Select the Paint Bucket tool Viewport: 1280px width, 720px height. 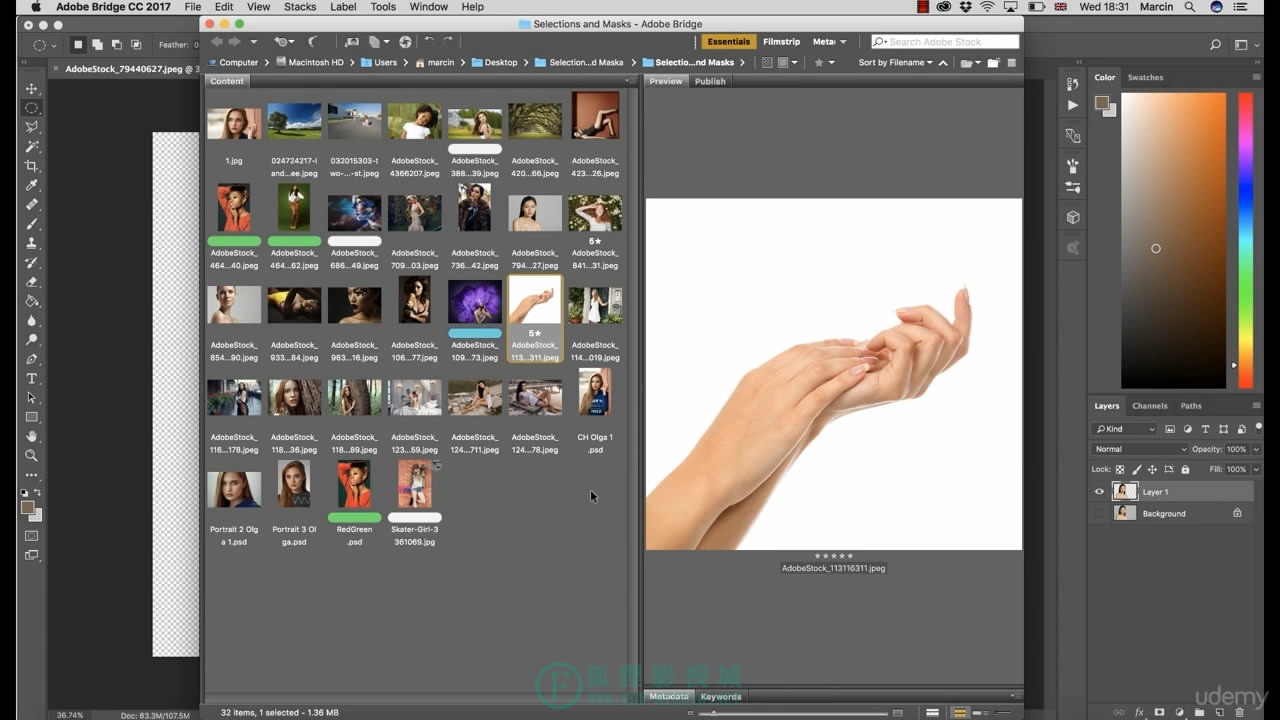[32, 301]
